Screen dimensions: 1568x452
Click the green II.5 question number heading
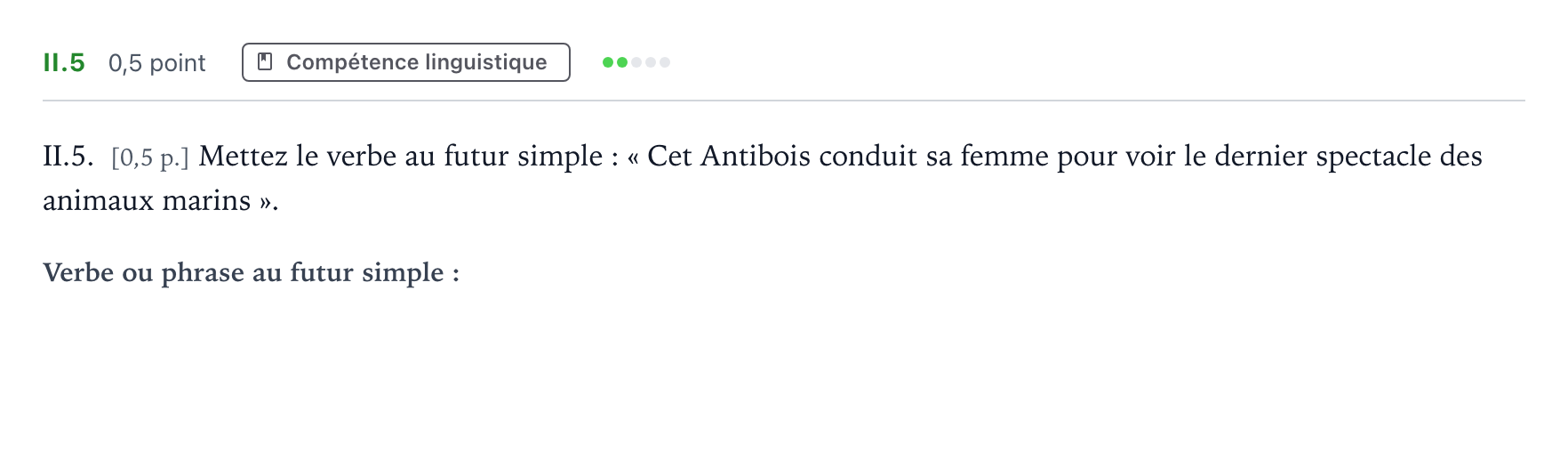point(64,62)
